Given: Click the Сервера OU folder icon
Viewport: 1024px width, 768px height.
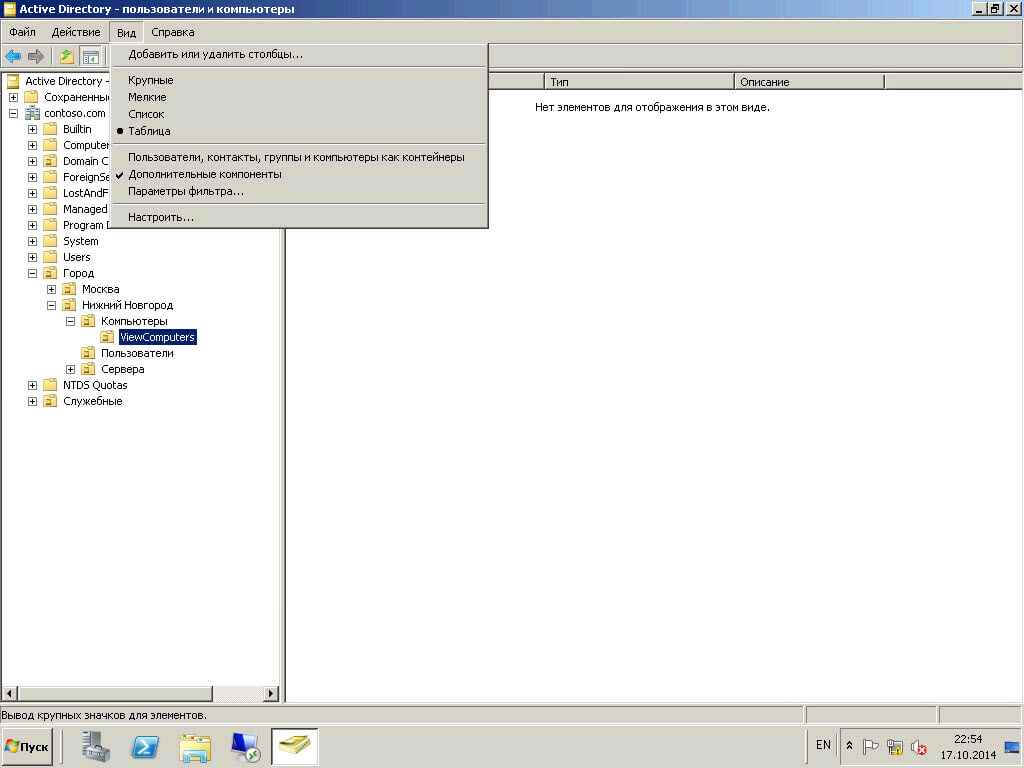Looking at the screenshot, I should (x=88, y=369).
